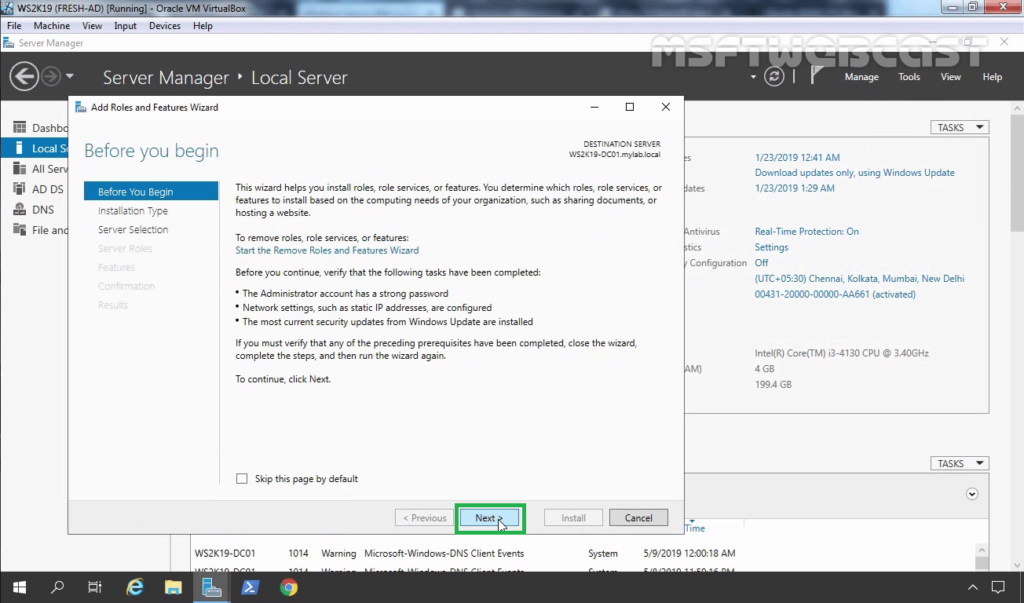The width and height of the screenshot is (1024, 603).
Task: Maximize the Add Roles and Features Wizard
Action: tap(630, 107)
